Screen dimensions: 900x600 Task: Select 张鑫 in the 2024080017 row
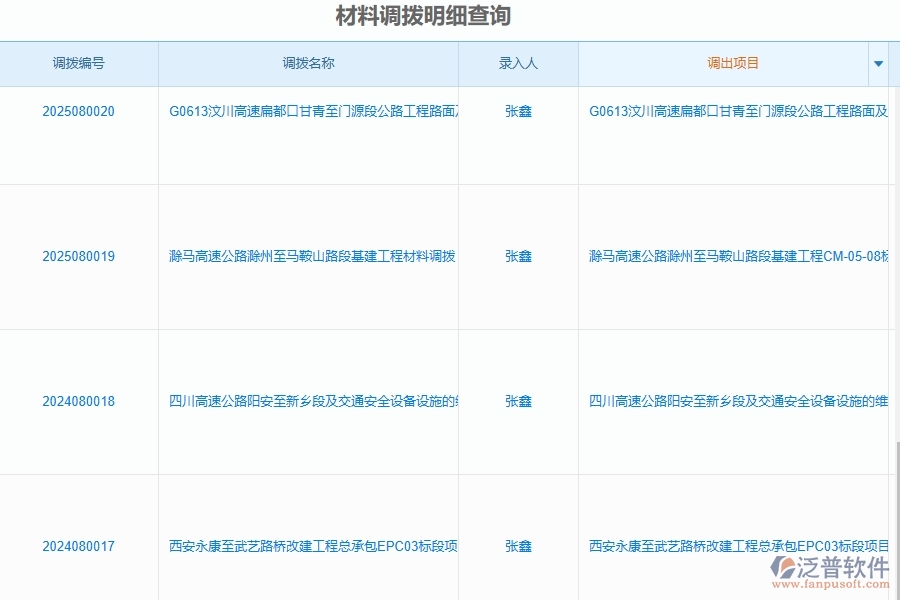[518, 546]
